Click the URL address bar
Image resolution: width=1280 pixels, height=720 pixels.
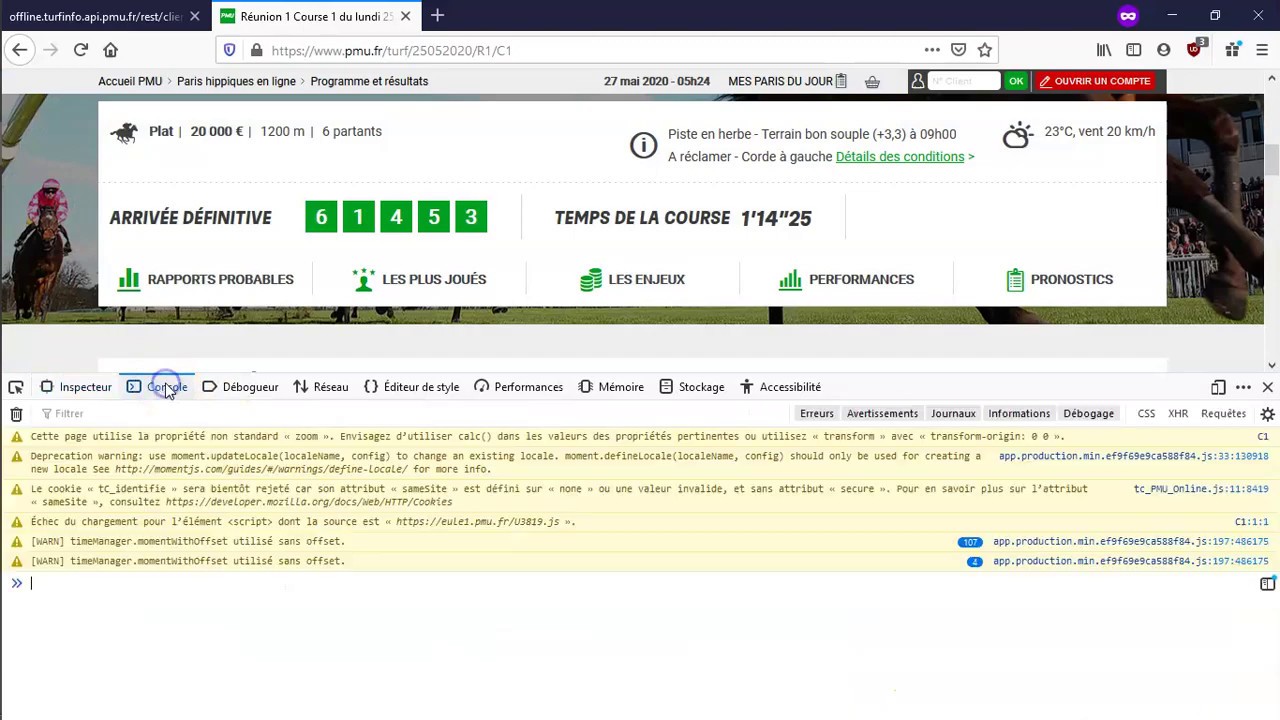595,50
